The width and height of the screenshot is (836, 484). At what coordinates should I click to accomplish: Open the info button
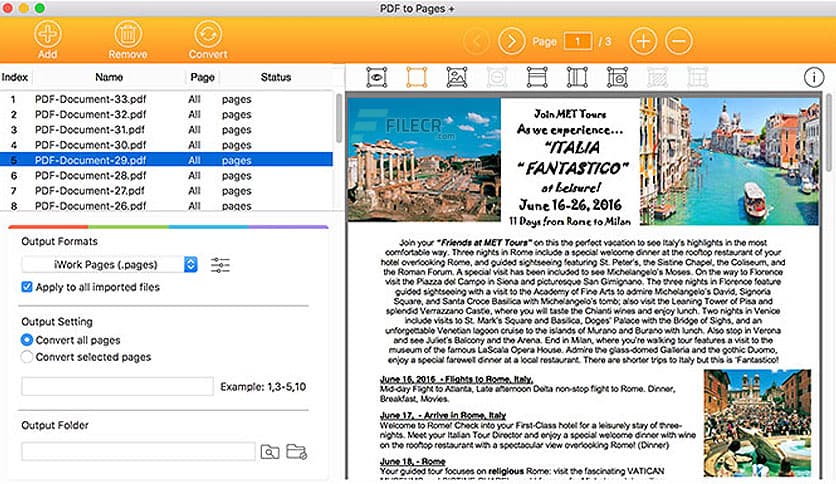(814, 78)
